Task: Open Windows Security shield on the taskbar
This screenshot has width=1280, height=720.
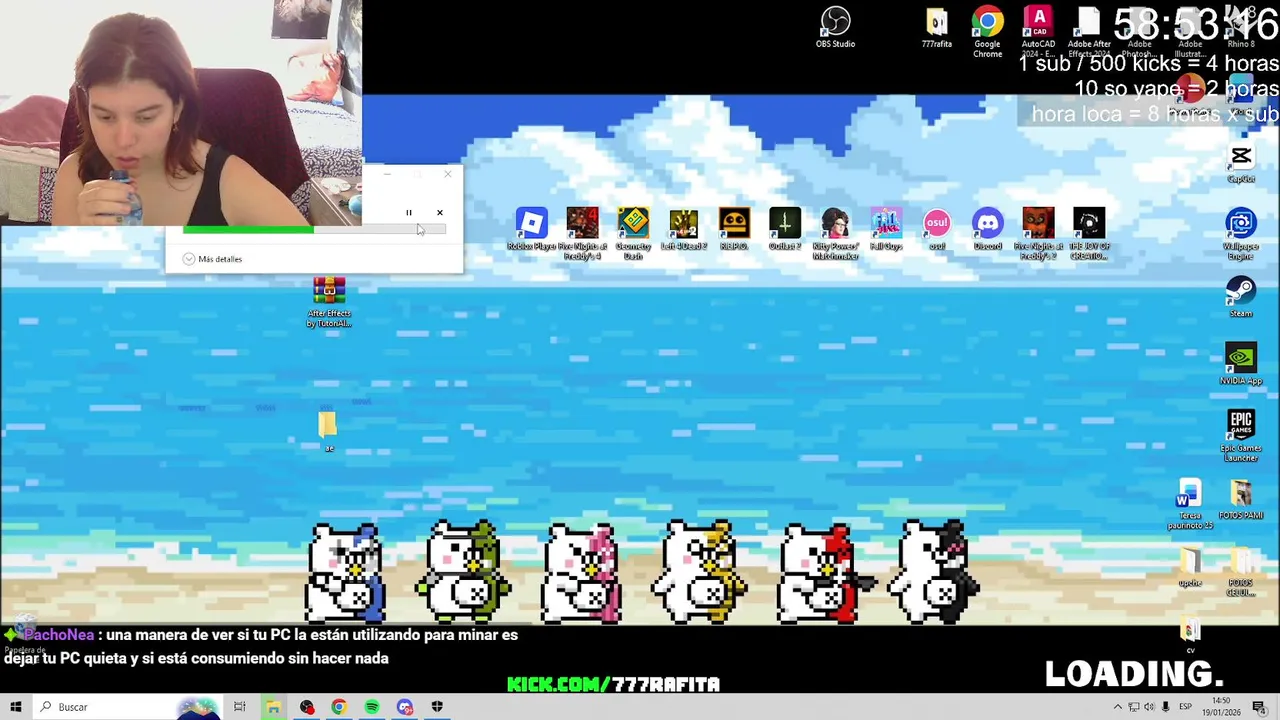Action: 437,707
